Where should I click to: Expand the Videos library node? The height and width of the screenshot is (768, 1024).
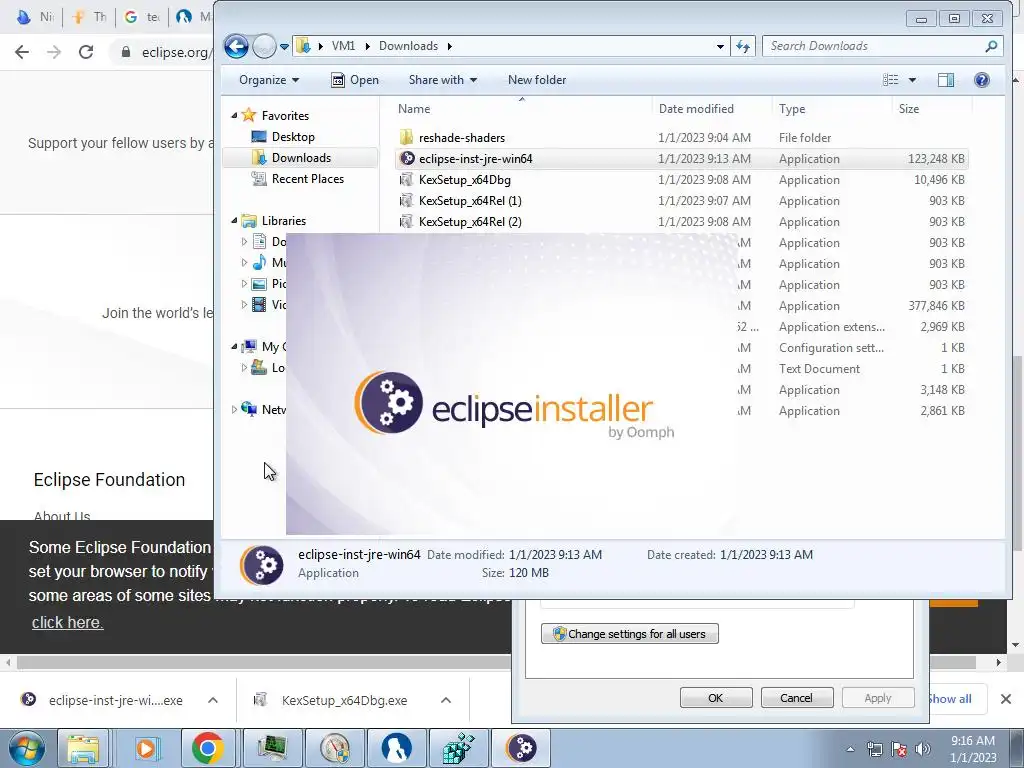coord(244,304)
